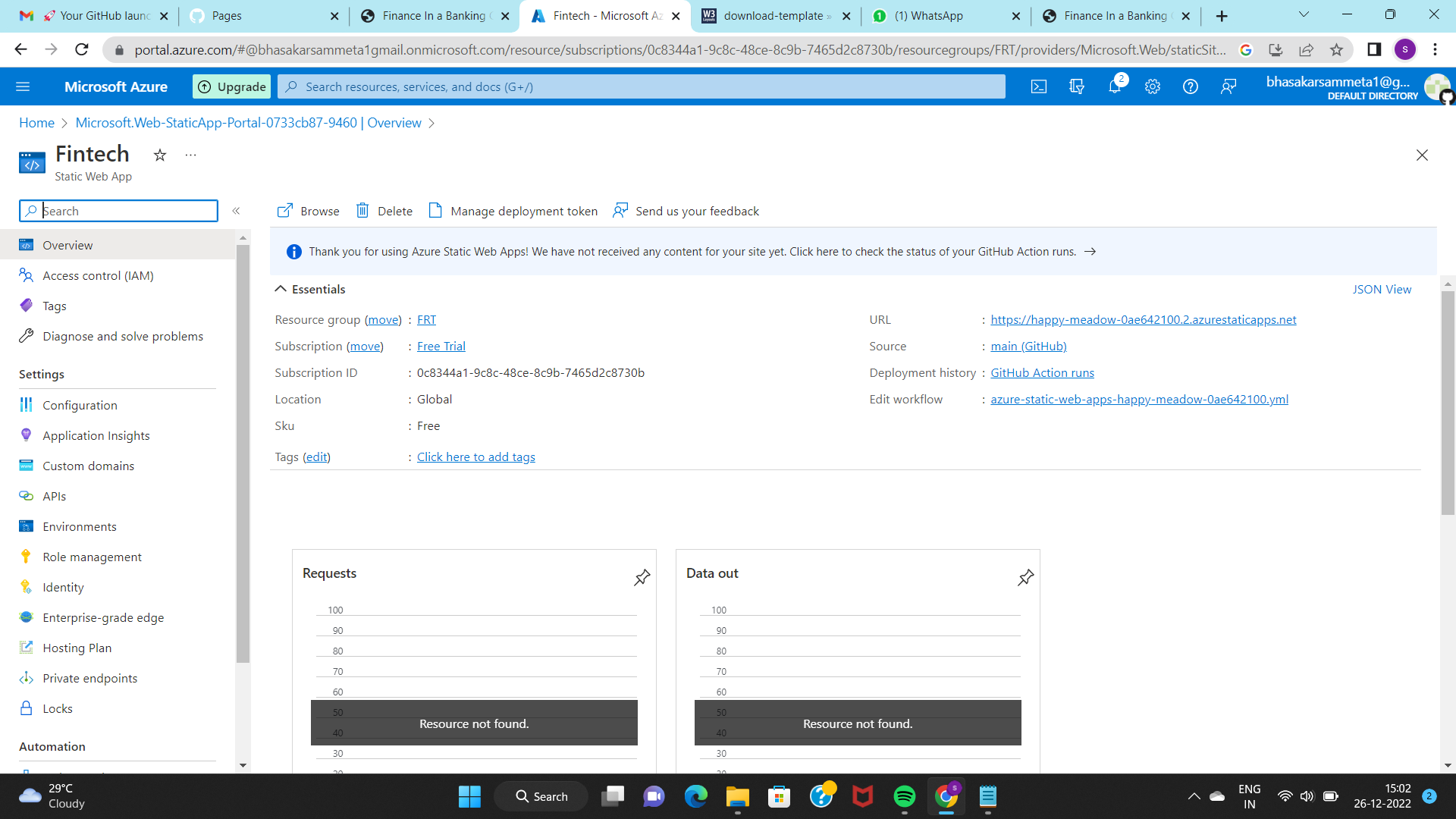View GitHub Action runs deployment history
1456x819 pixels.
pyautogui.click(x=1042, y=372)
